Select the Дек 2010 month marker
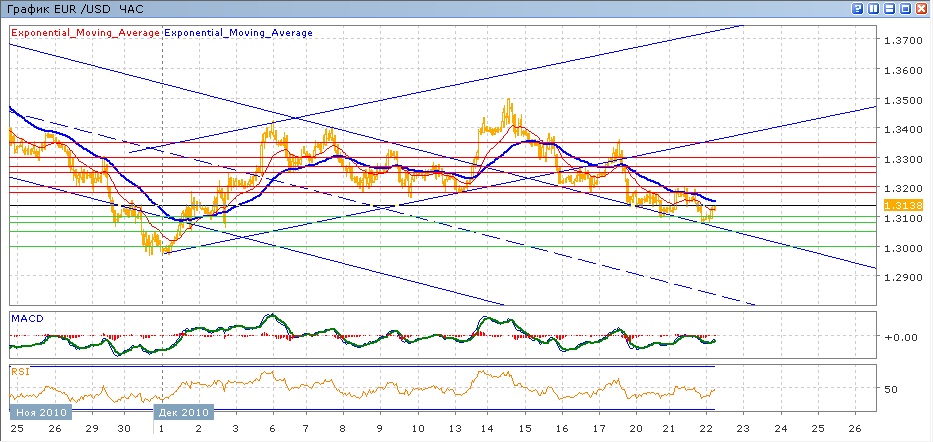The width and height of the screenshot is (933, 442). 185,412
